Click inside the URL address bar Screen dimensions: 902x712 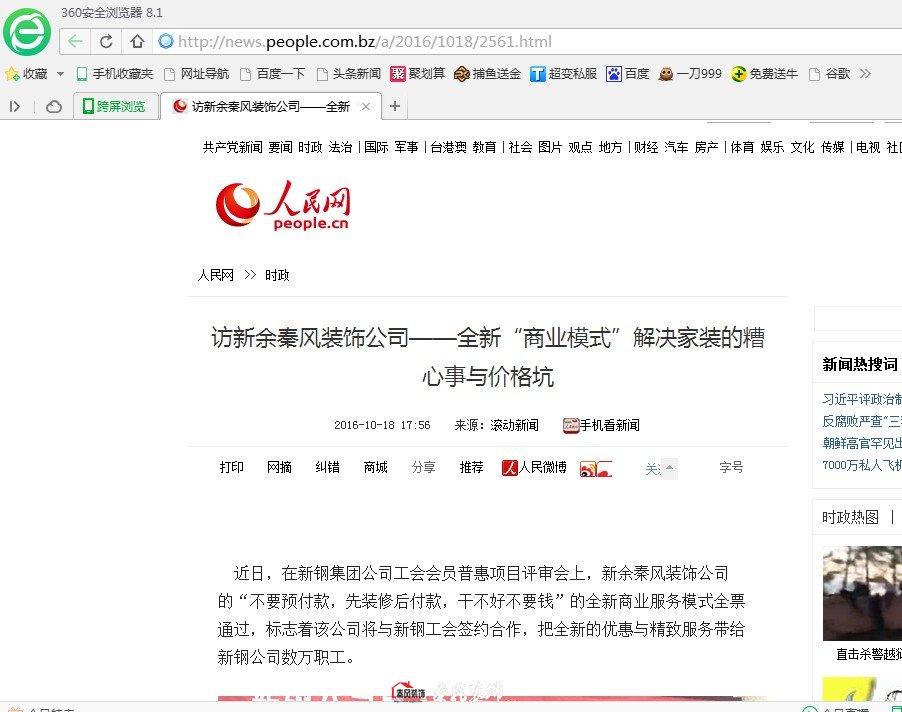click(500, 42)
